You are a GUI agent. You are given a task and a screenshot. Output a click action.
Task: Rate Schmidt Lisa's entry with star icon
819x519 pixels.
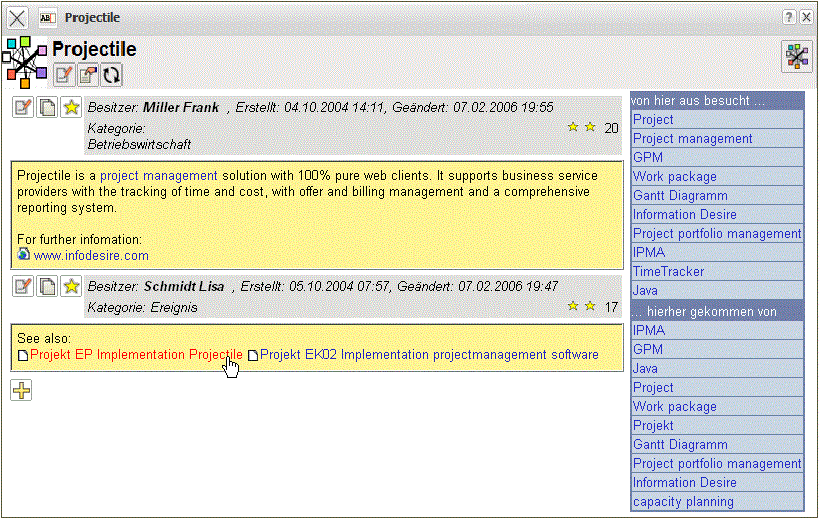[71, 286]
